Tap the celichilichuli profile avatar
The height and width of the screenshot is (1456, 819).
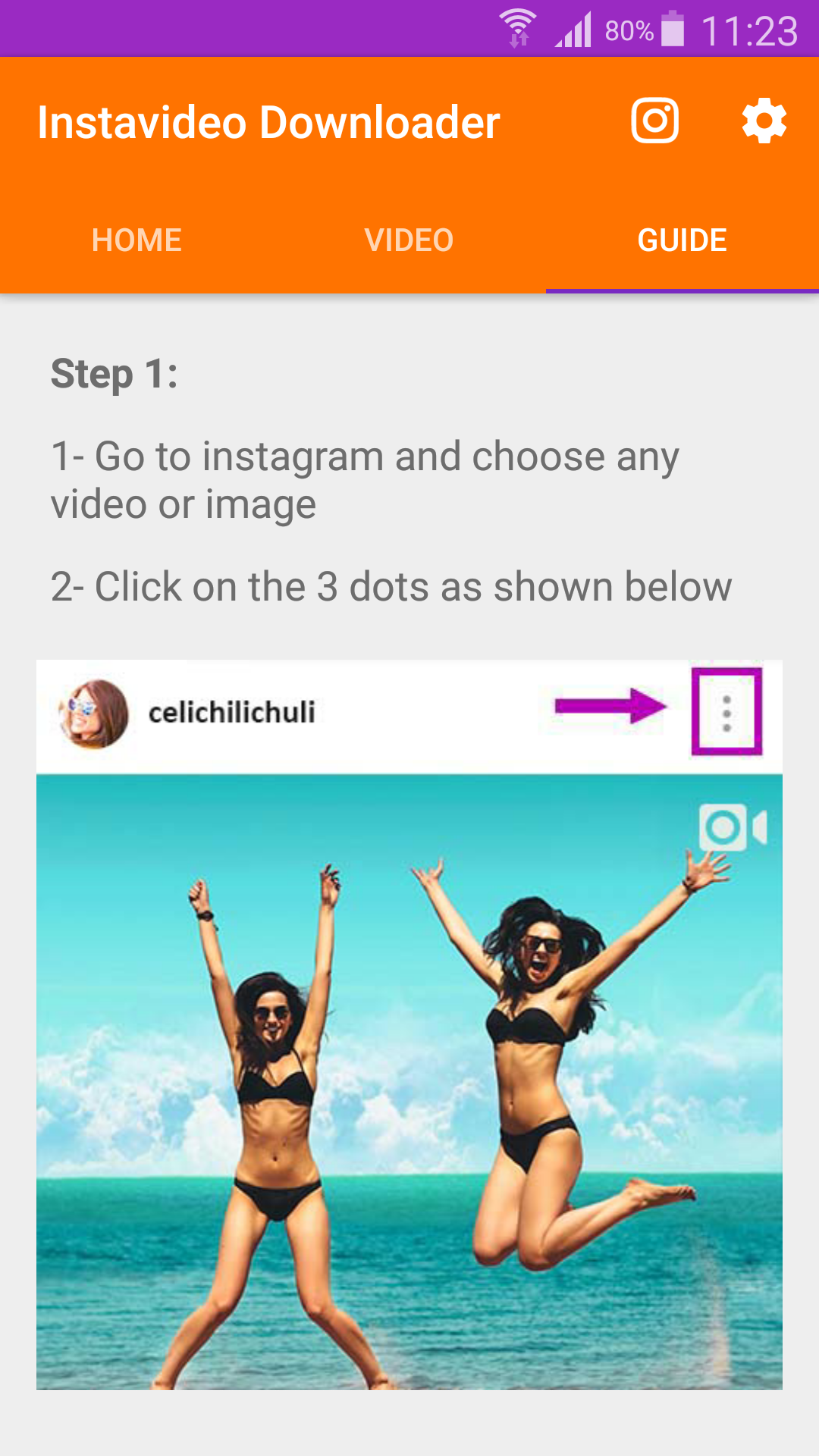pyautogui.click(x=94, y=714)
